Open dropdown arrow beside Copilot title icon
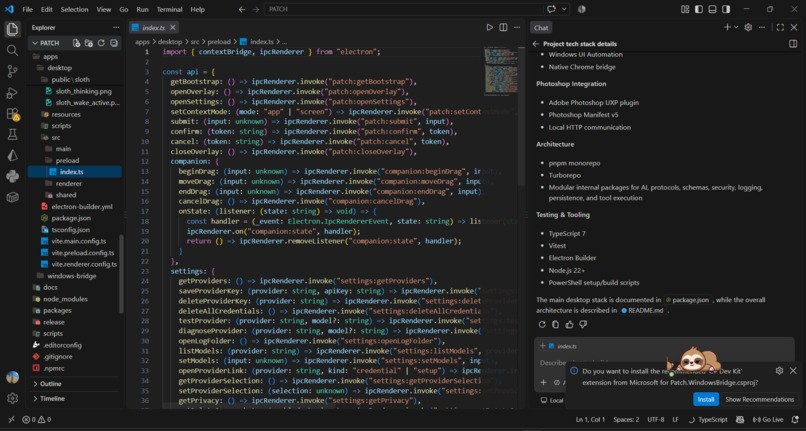The height and width of the screenshot is (431, 806). 564,9
